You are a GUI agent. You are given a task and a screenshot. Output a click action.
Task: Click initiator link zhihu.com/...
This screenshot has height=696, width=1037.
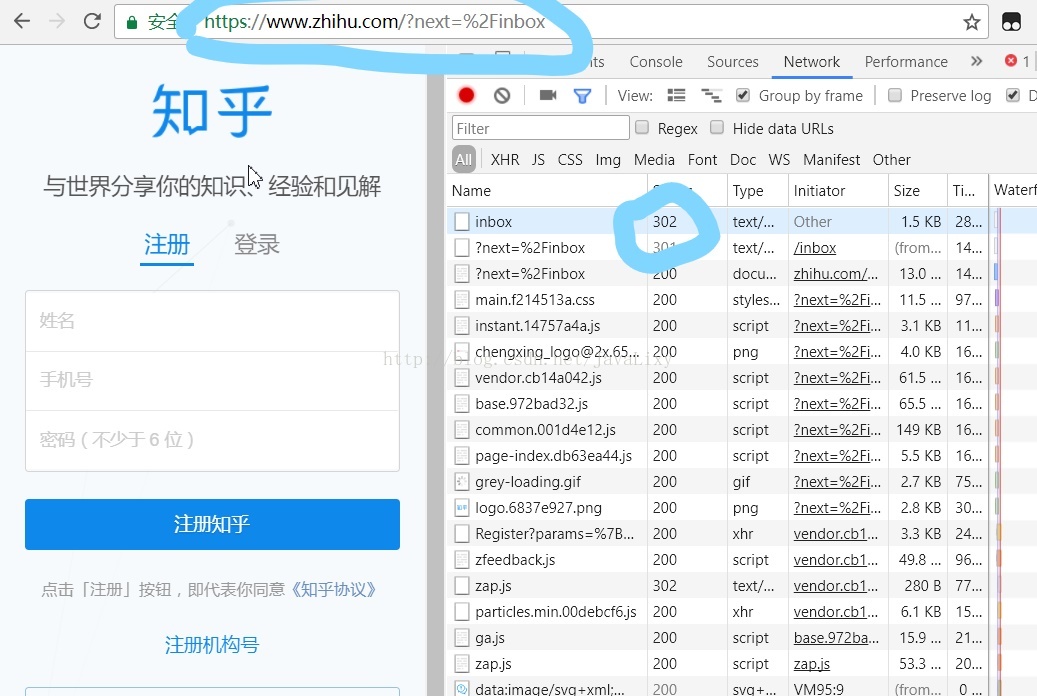pos(836,273)
